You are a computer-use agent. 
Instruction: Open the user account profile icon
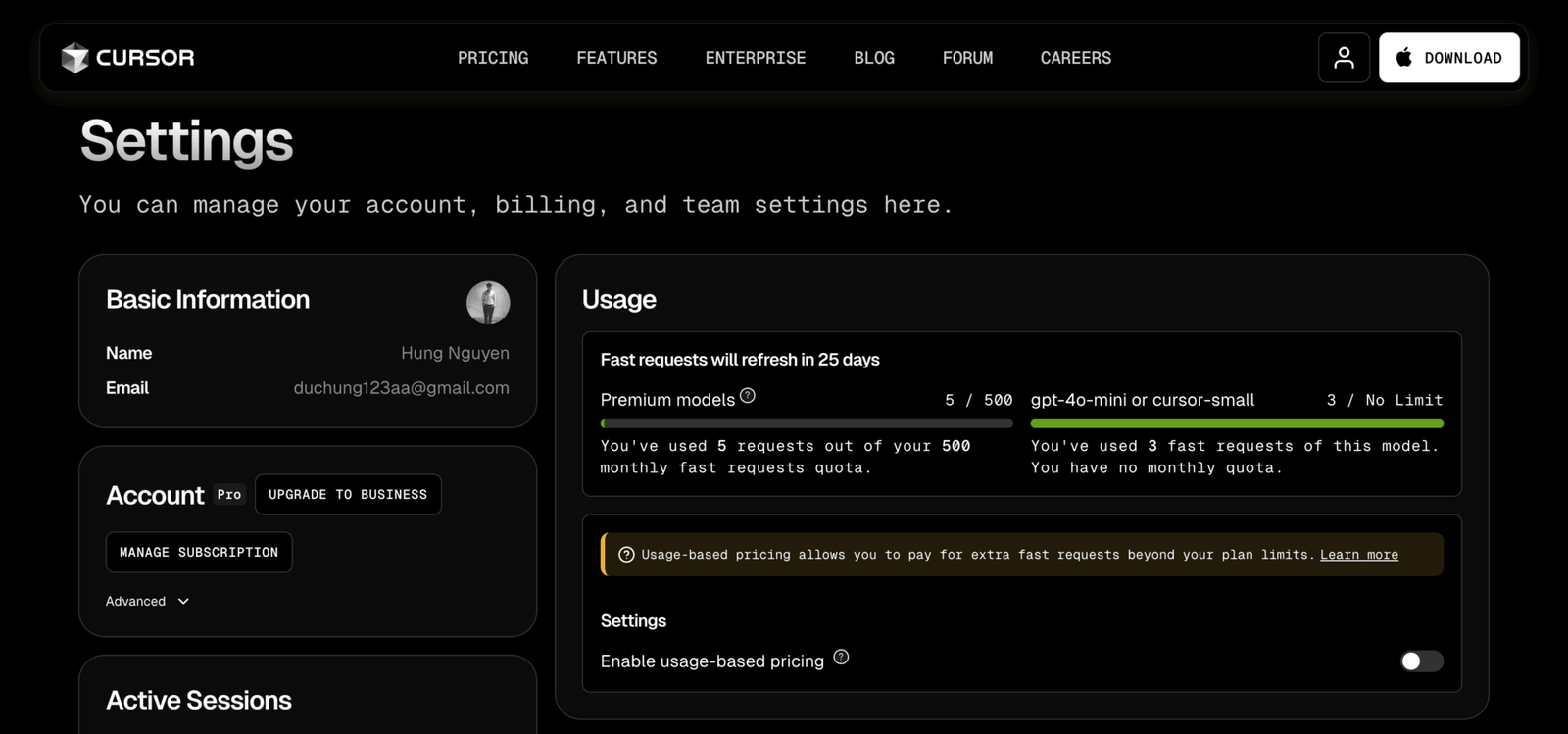pyautogui.click(x=1344, y=58)
